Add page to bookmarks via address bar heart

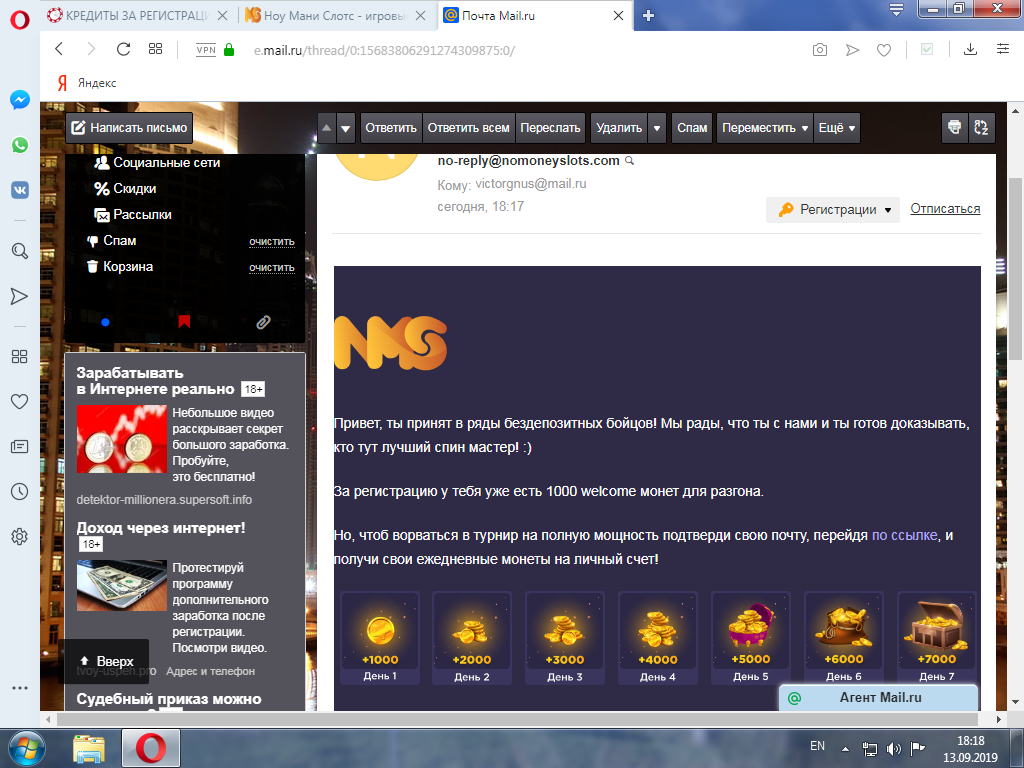coord(884,50)
